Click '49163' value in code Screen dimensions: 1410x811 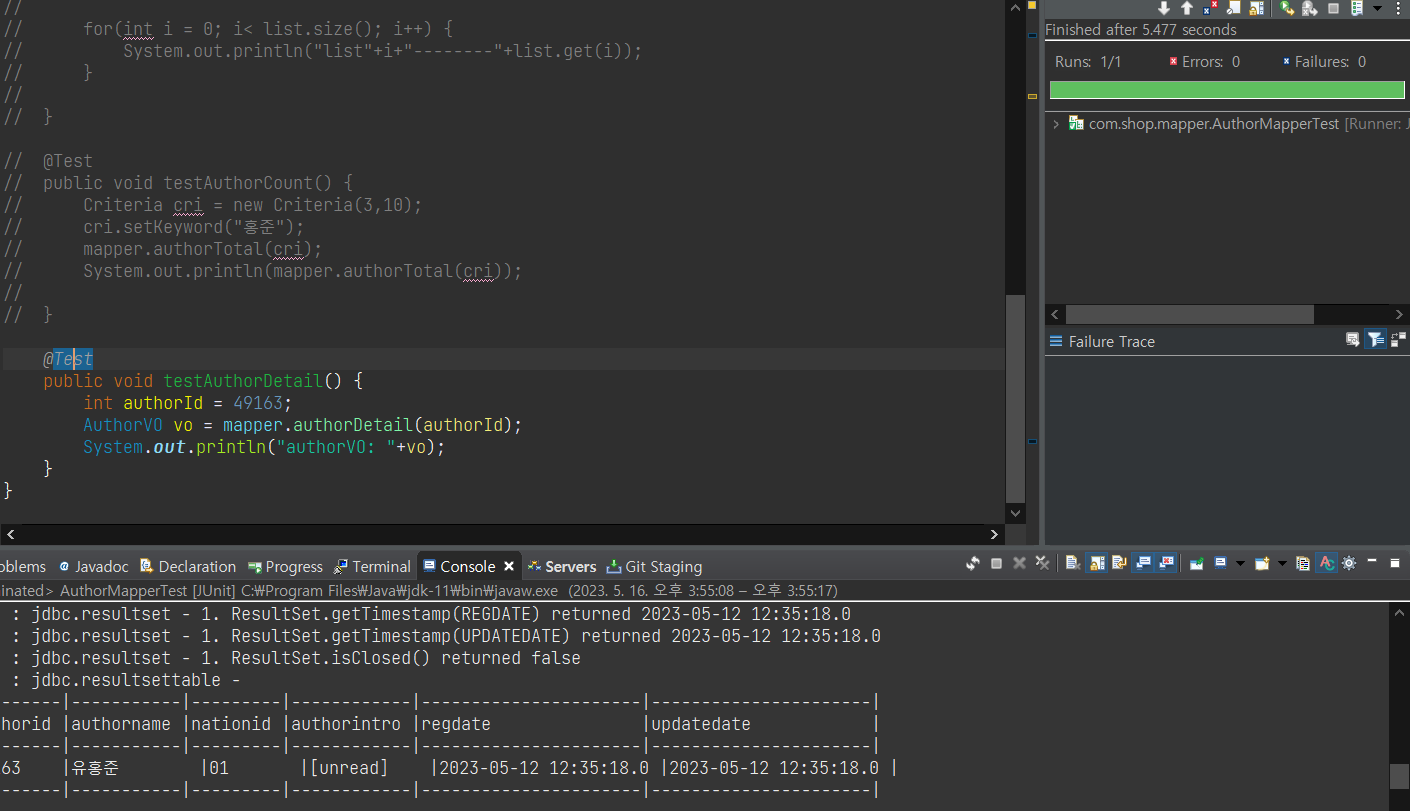point(258,403)
